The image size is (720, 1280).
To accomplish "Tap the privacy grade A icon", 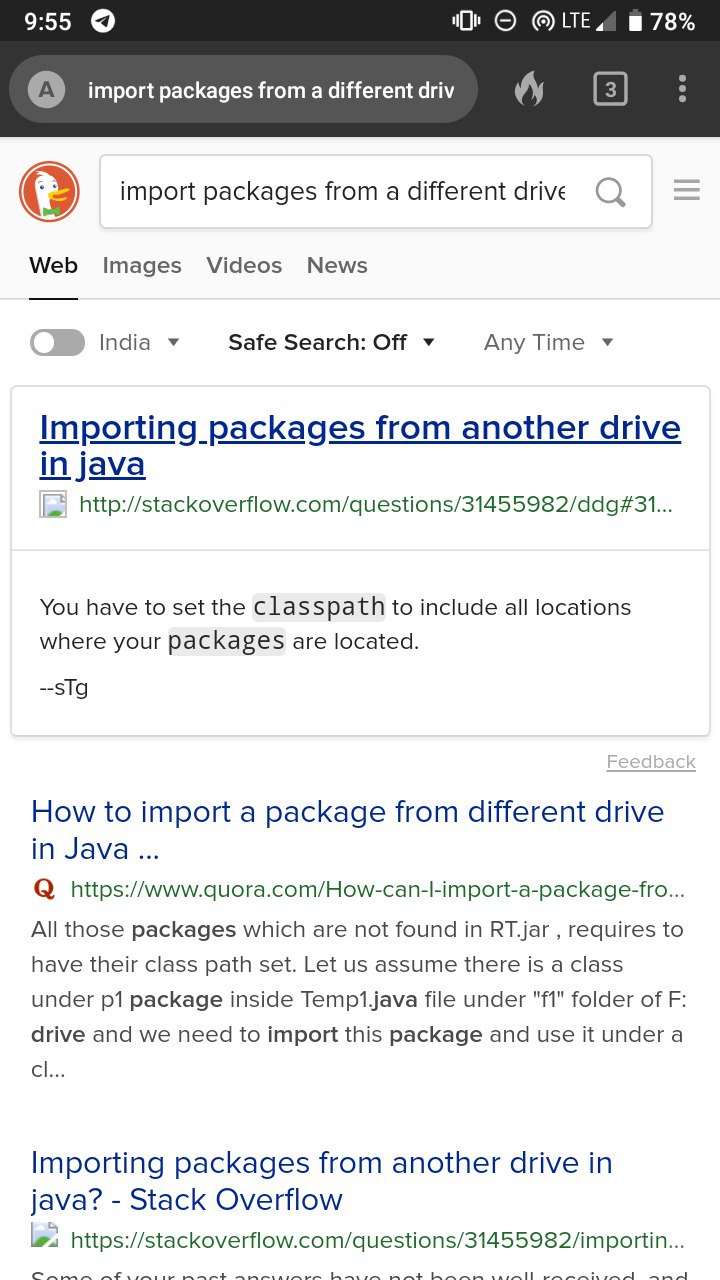I will (x=46, y=90).
